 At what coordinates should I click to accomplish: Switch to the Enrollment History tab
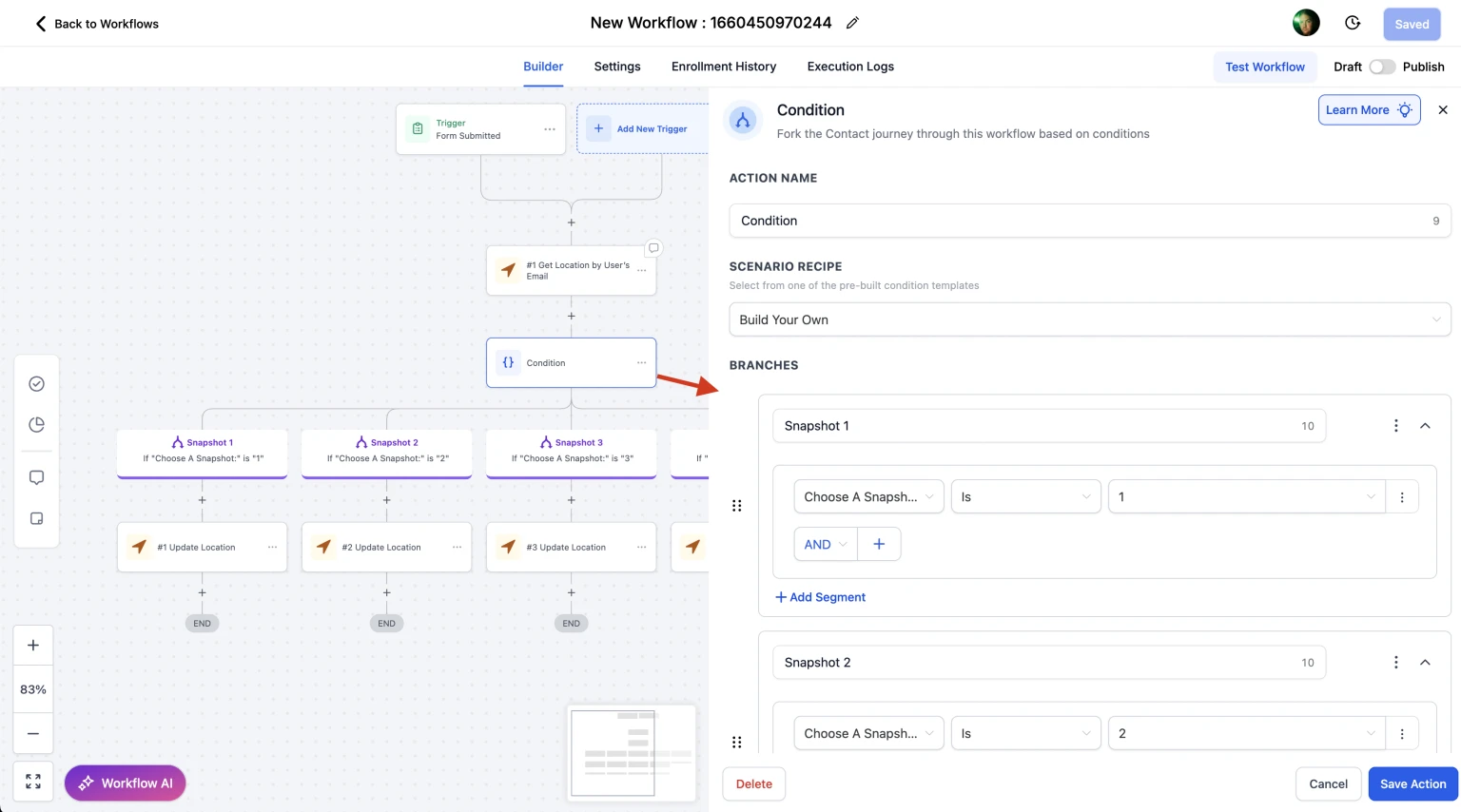click(x=723, y=67)
